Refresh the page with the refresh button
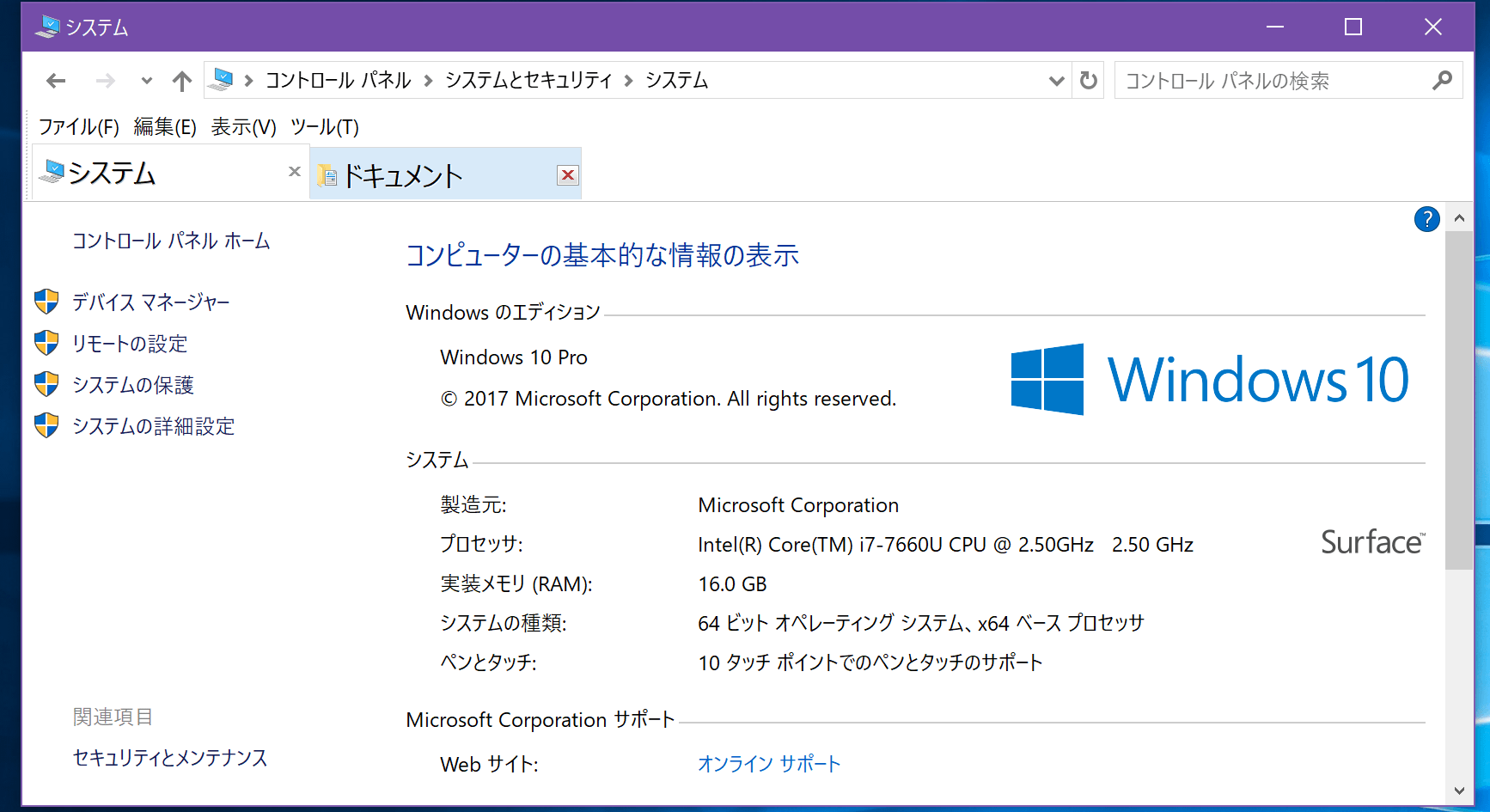Viewport: 1490px width, 812px height. [x=1089, y=81]
